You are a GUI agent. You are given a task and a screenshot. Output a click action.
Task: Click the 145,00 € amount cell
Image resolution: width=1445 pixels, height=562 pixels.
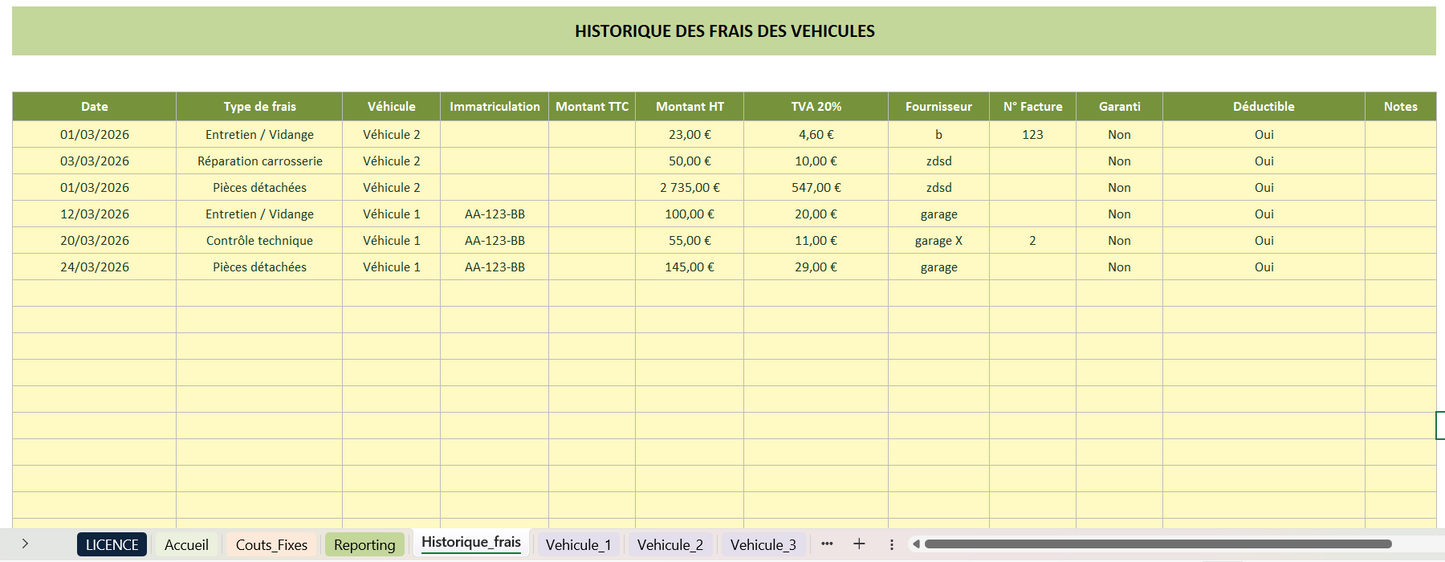click(690, 267)
